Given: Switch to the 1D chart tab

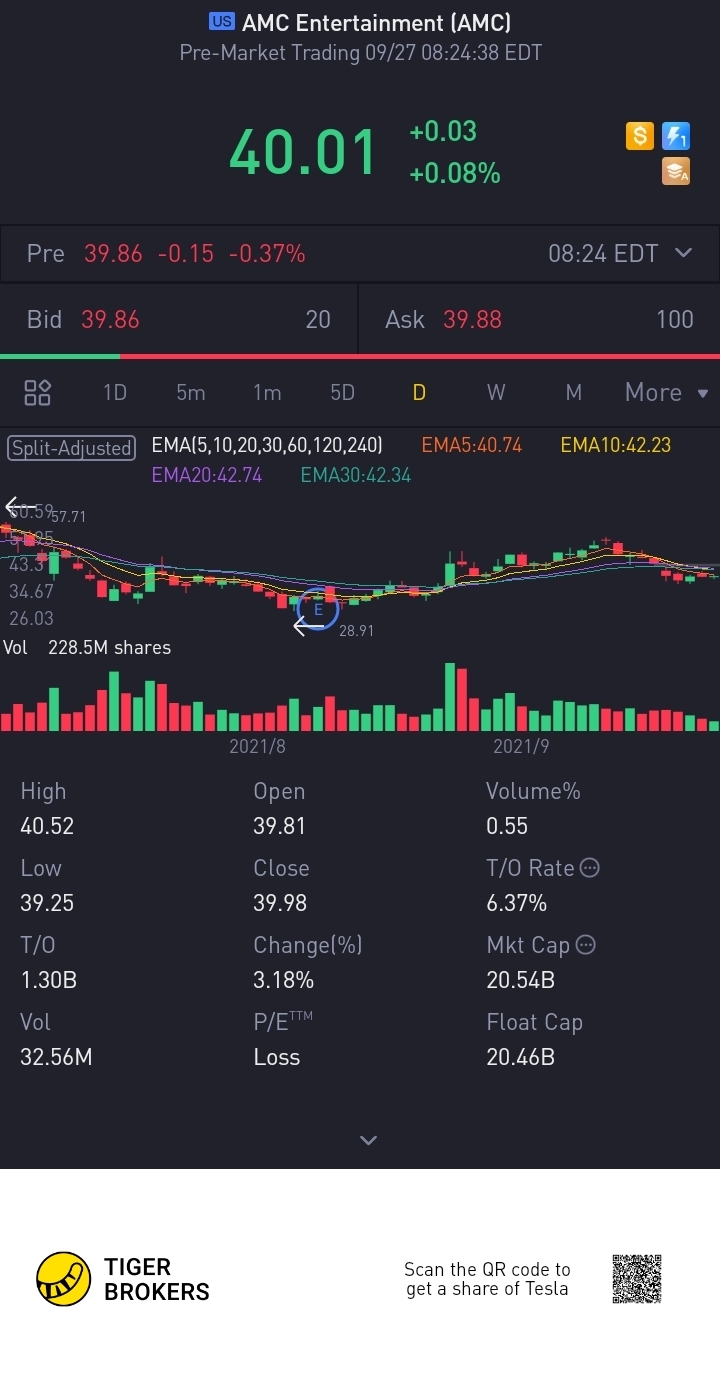Looking at the screenshot, I should coord(115,392).
